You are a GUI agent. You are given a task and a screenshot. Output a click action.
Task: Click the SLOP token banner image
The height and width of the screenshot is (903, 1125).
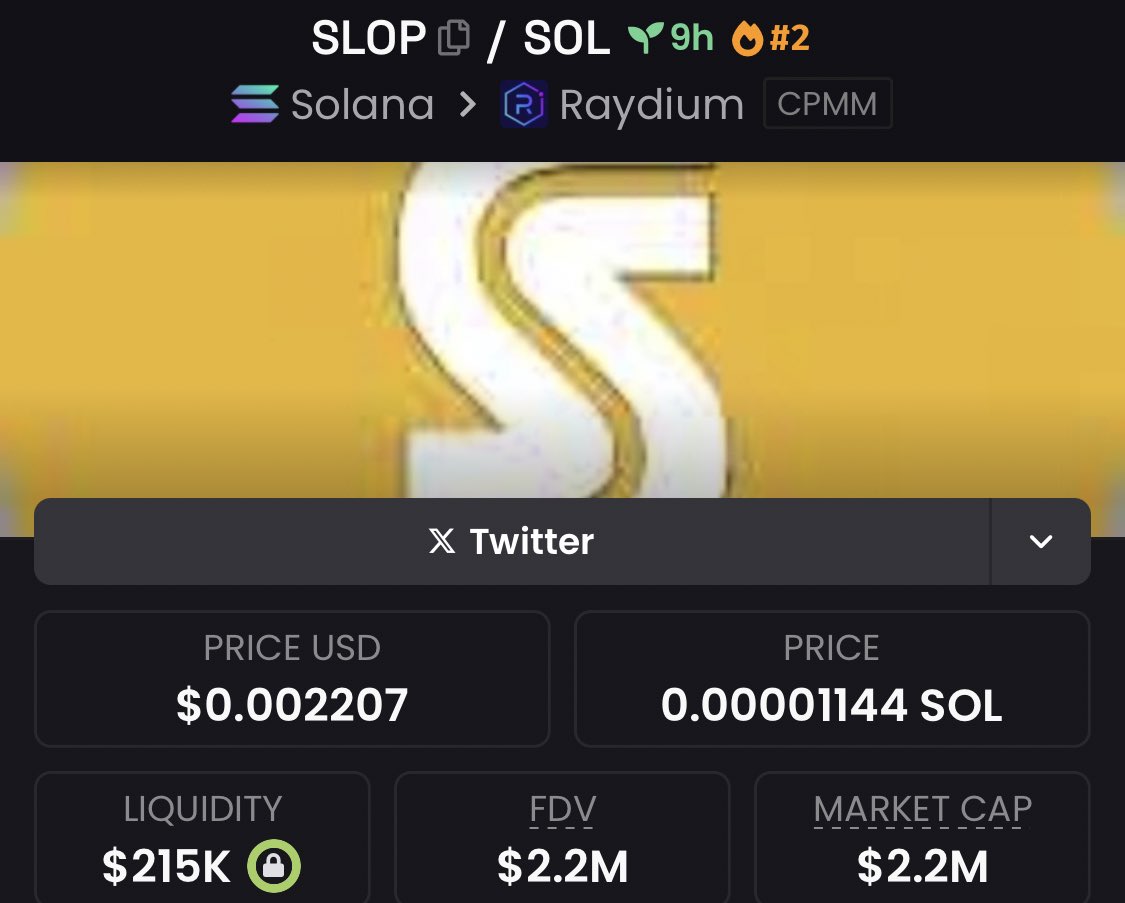click(x=562, y=330)
